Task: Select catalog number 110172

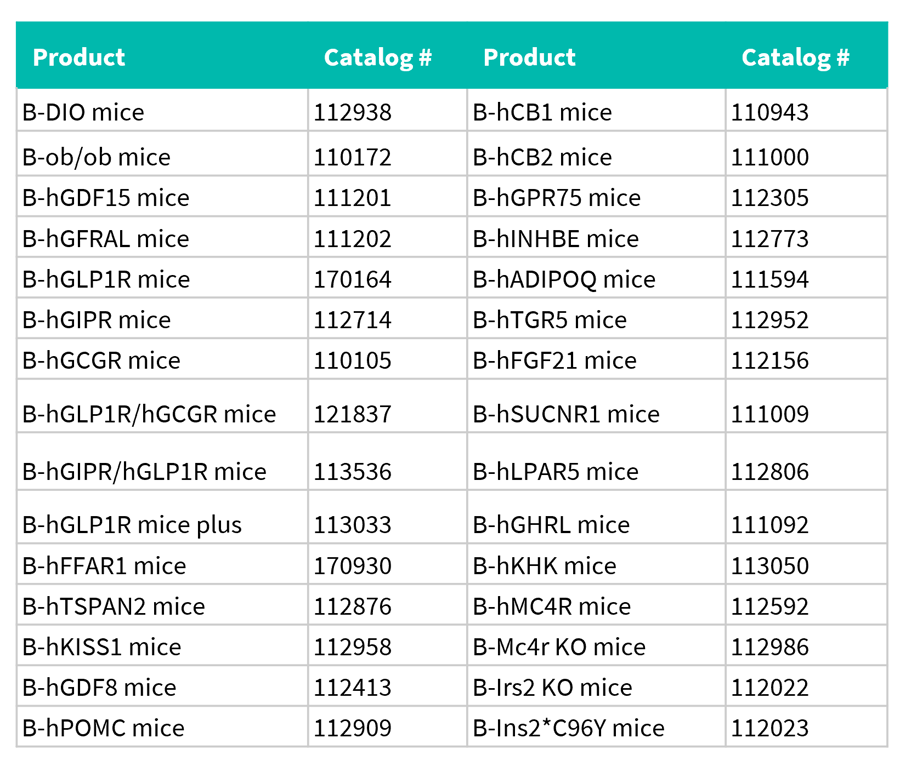Action: tap(352, 157)
